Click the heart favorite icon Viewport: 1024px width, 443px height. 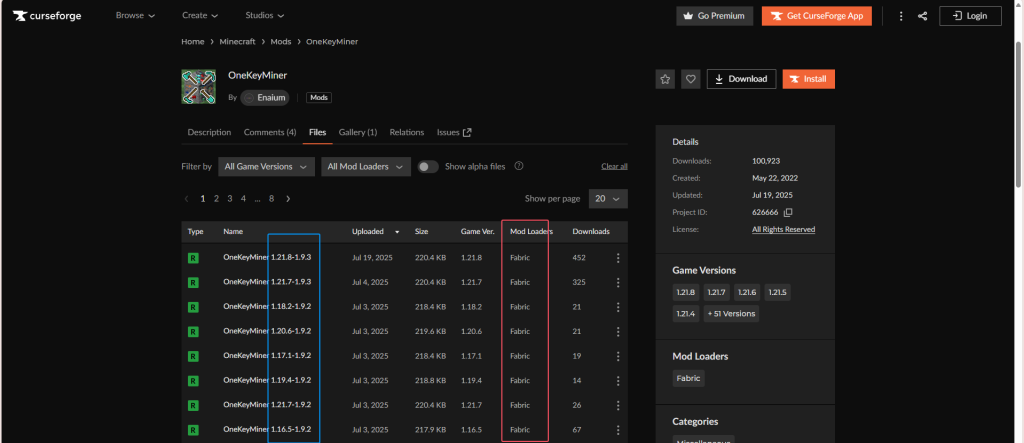(690, 79)
